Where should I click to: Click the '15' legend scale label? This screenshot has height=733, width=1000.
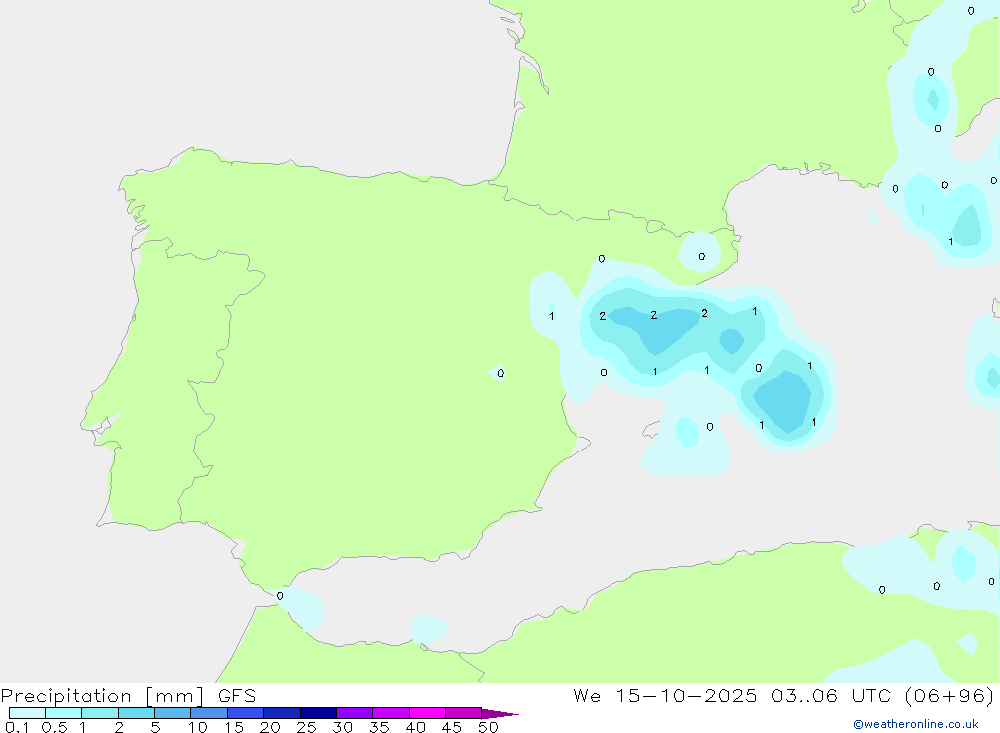click(x=234, y=727)
